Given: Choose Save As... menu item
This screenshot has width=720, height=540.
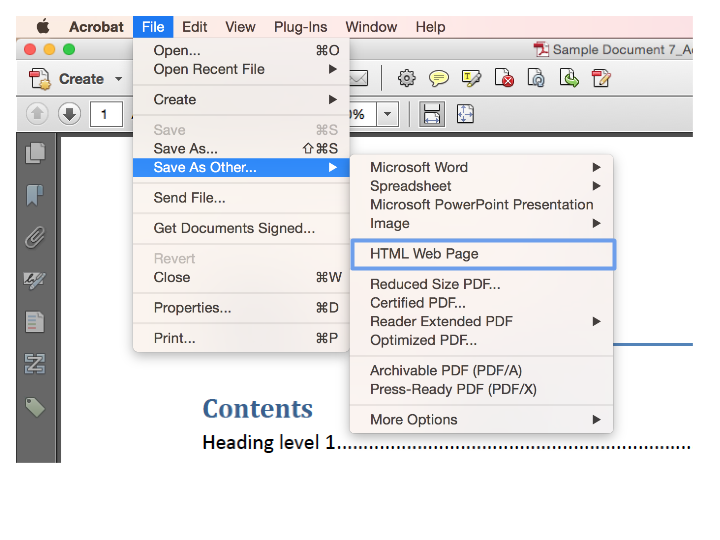Looking at the screenshot, I should point(241,148).
